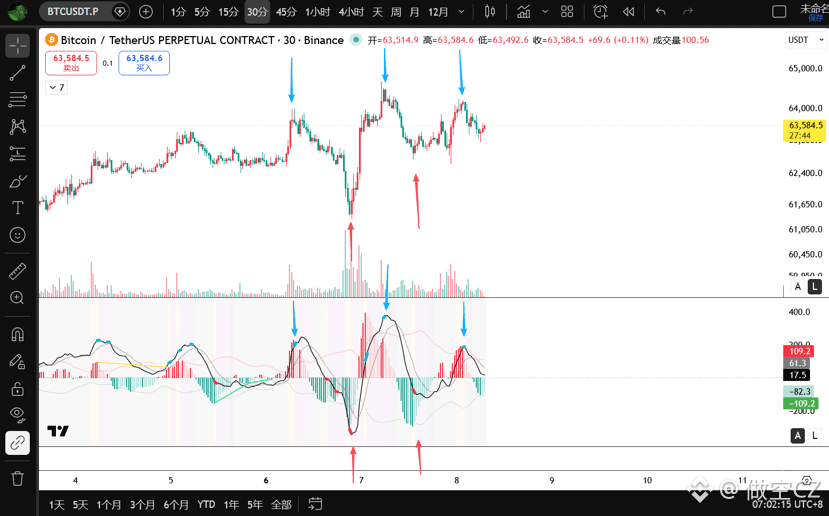The height and width of the screenshot is (516, 829).
Task: Open chart settings gear near time axis
Action: [x=807, y=481]
